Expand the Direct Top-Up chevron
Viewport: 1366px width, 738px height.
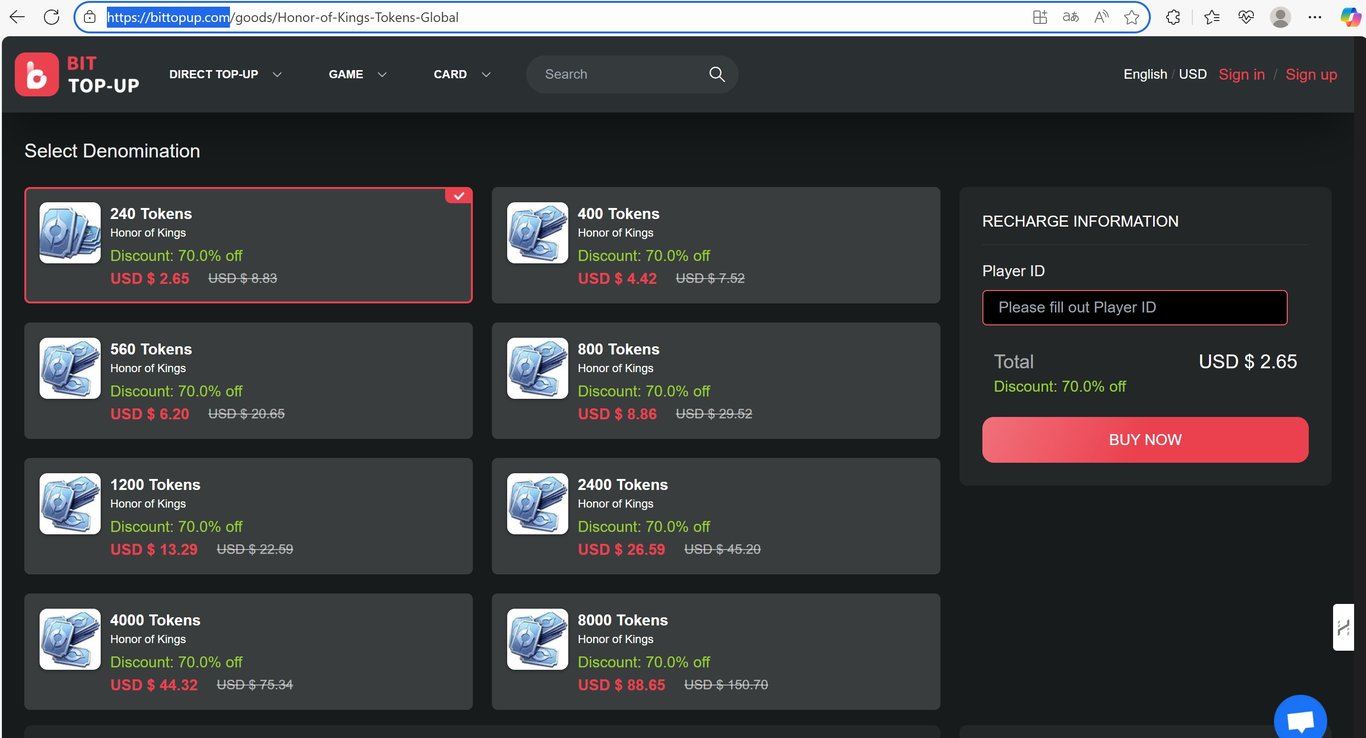coord(277,74)
